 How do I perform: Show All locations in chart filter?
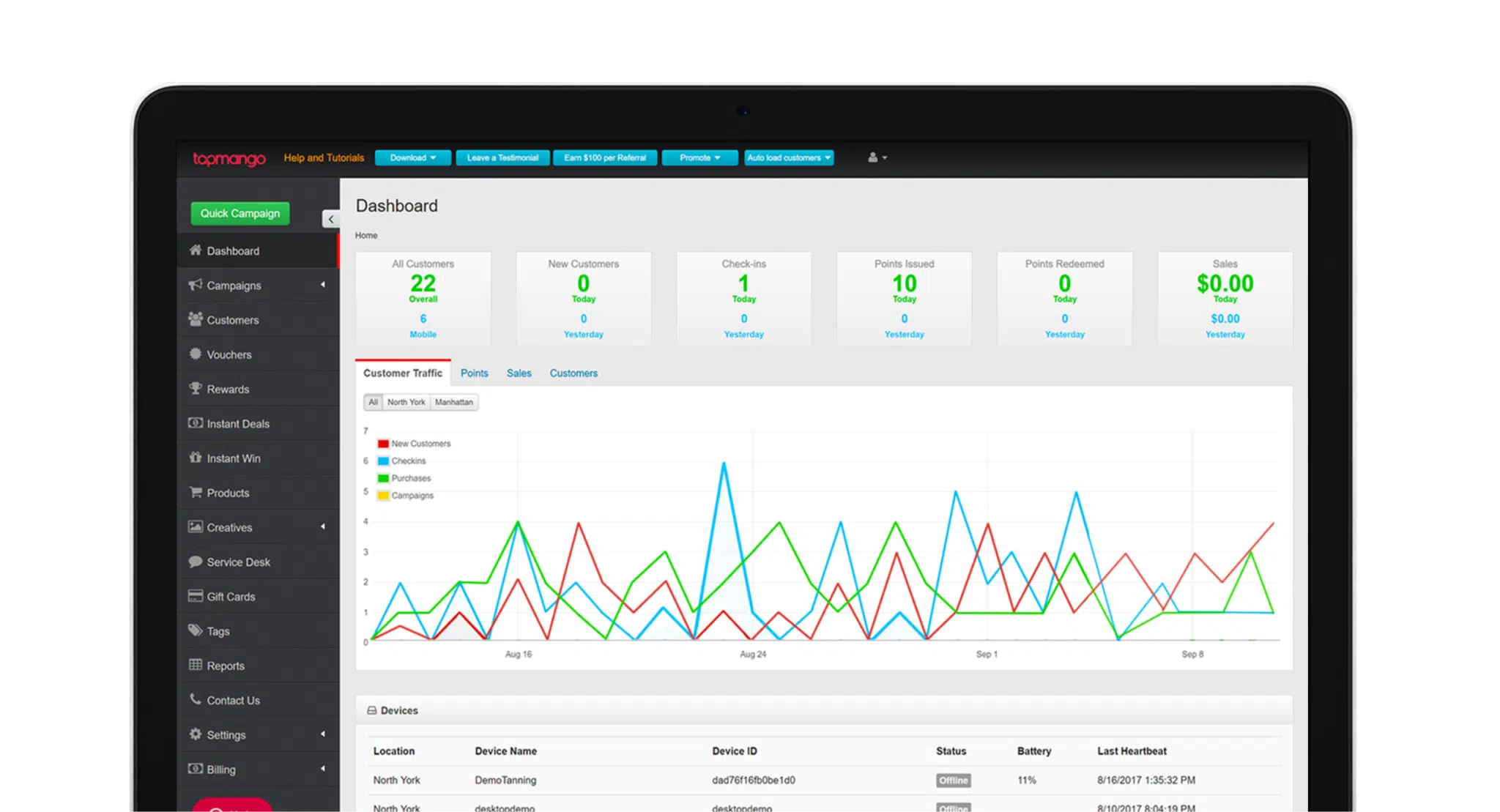(x=373, y=402)
